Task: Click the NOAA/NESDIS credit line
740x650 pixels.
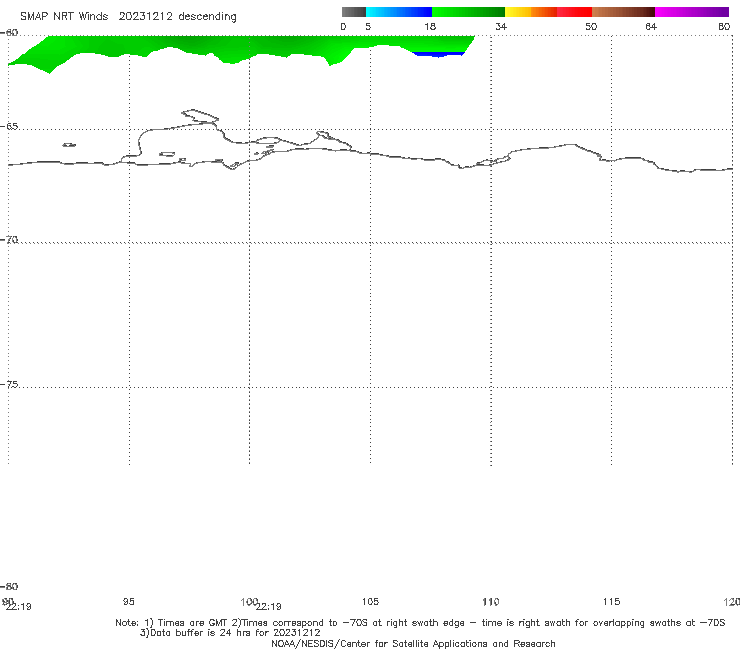Action: click(413, 643)
